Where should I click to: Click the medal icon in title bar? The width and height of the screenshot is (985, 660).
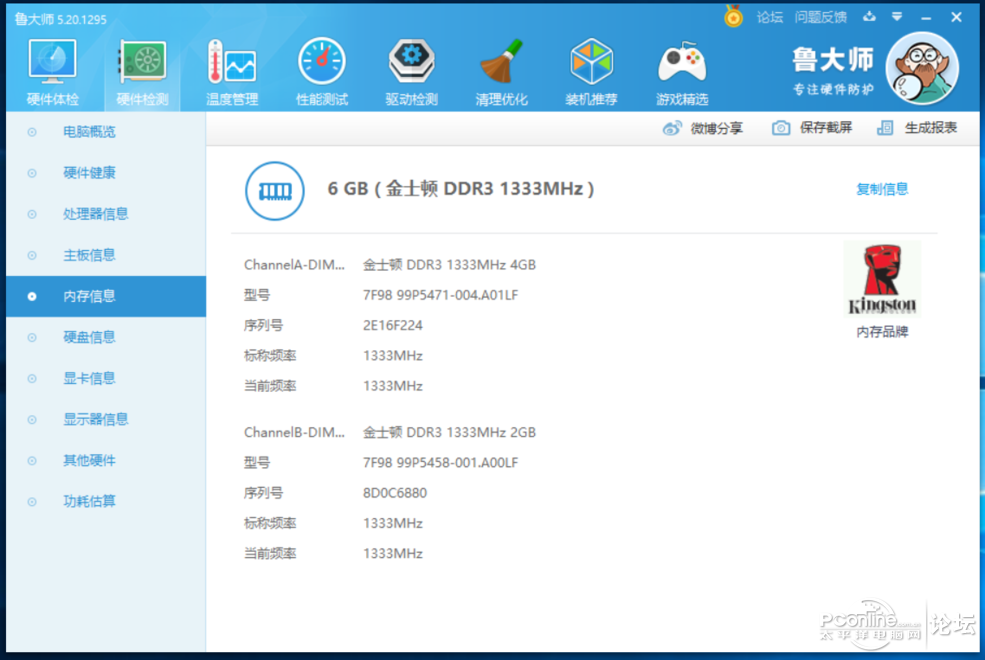click(733, 16)
